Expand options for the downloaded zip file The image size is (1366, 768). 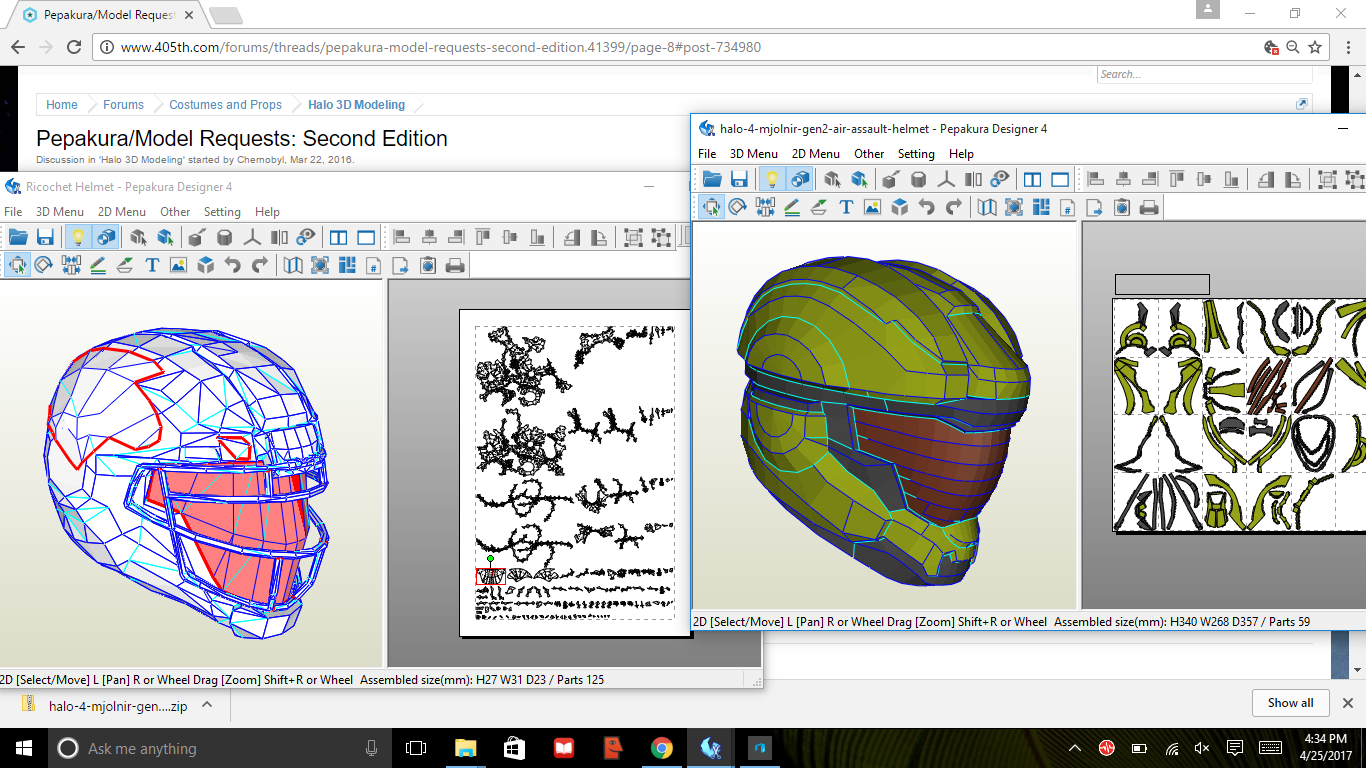point(207,705)
